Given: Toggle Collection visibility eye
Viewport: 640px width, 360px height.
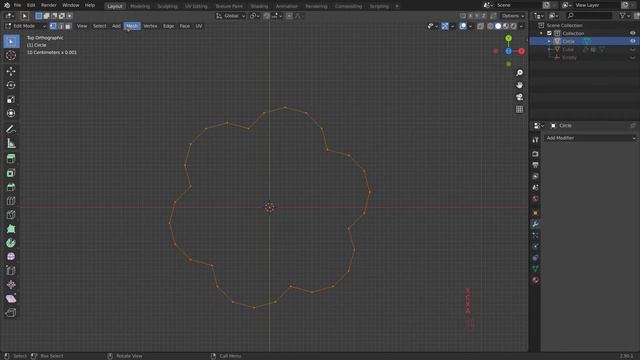Looking at the screenshot, I should 633,33.
